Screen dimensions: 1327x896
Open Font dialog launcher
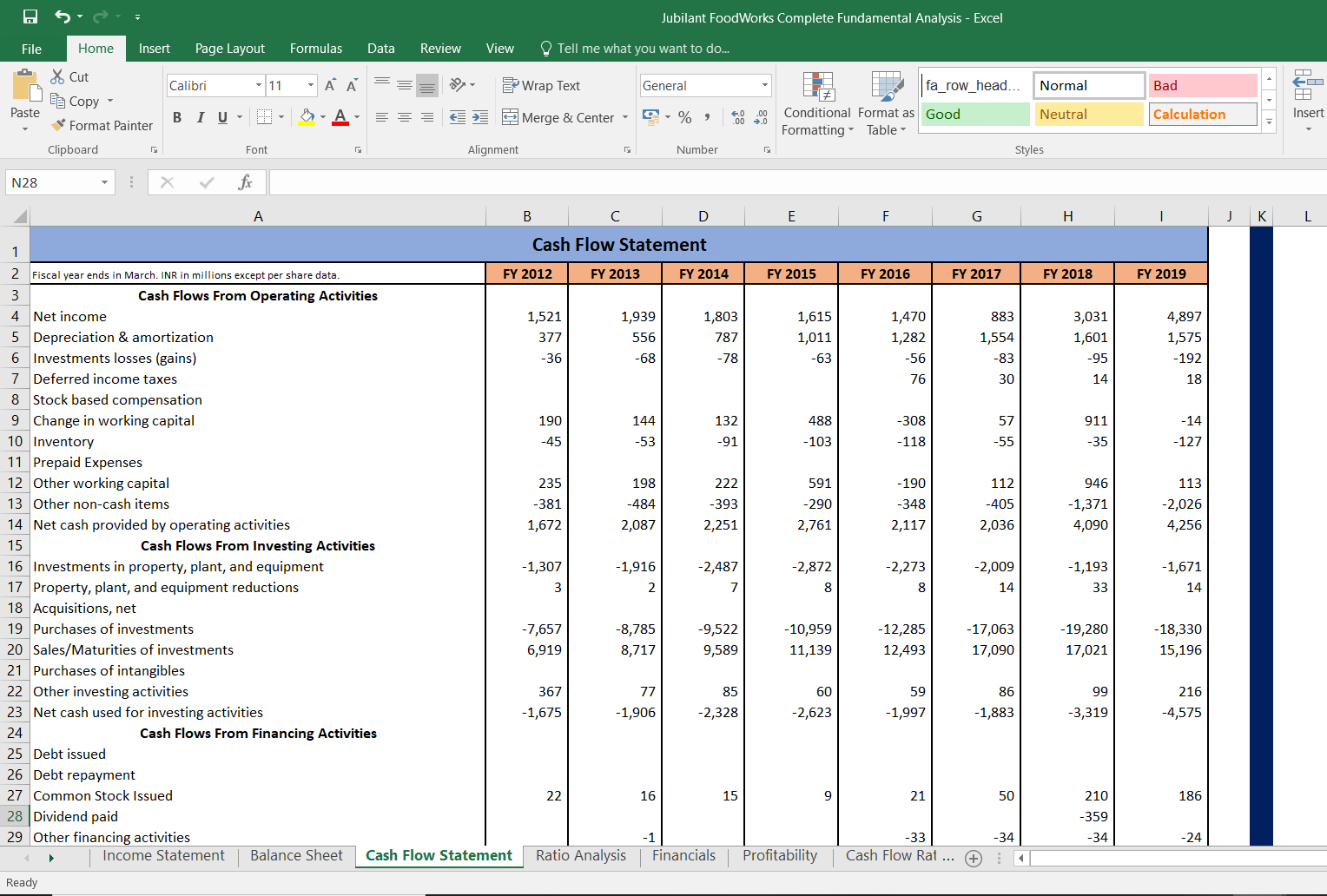[358, 150]
